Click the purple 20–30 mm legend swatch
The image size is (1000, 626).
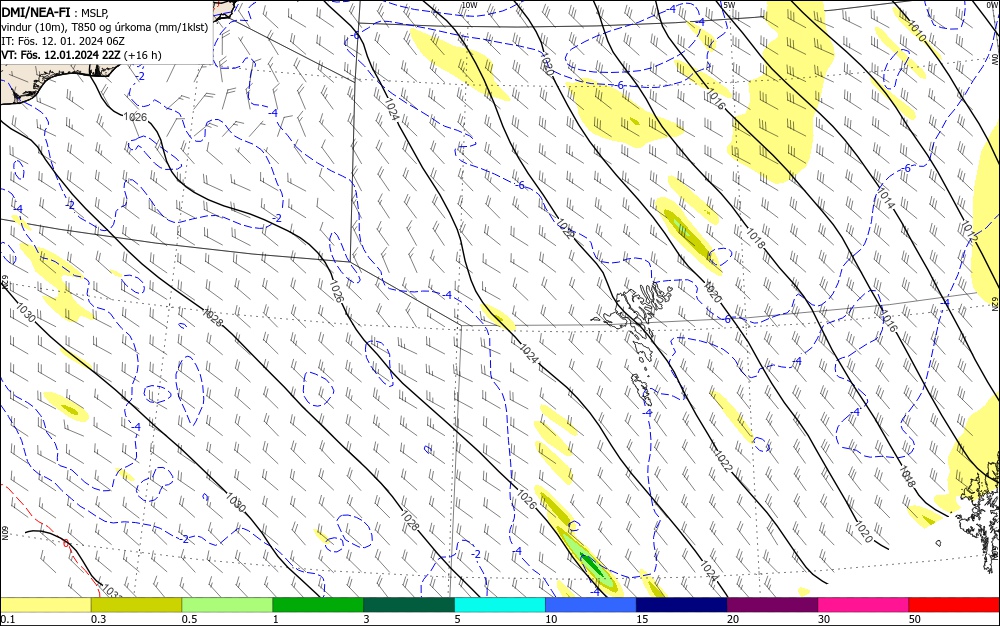pyautogui.click(x=772, y=605)
